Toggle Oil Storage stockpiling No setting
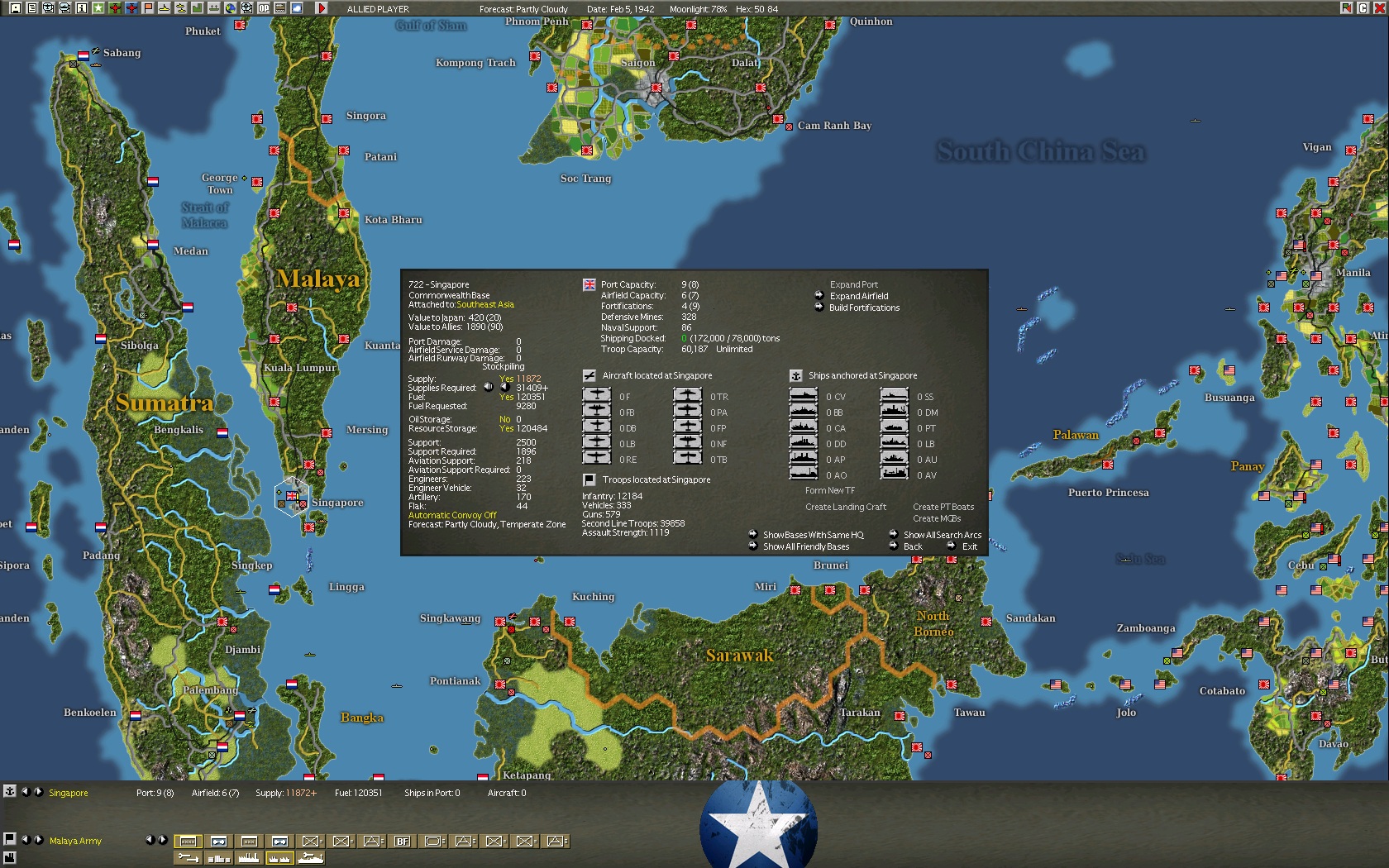 pos(504,419)
